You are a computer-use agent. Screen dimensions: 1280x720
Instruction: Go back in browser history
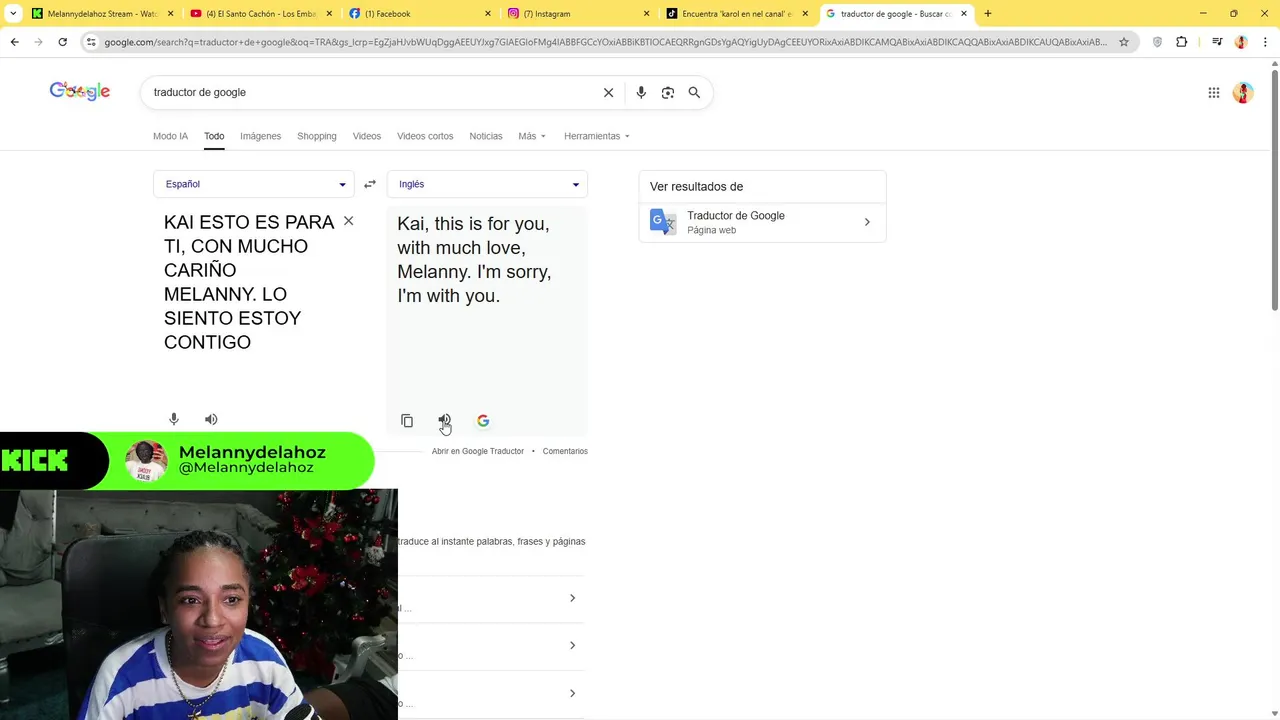pos(14,42)
